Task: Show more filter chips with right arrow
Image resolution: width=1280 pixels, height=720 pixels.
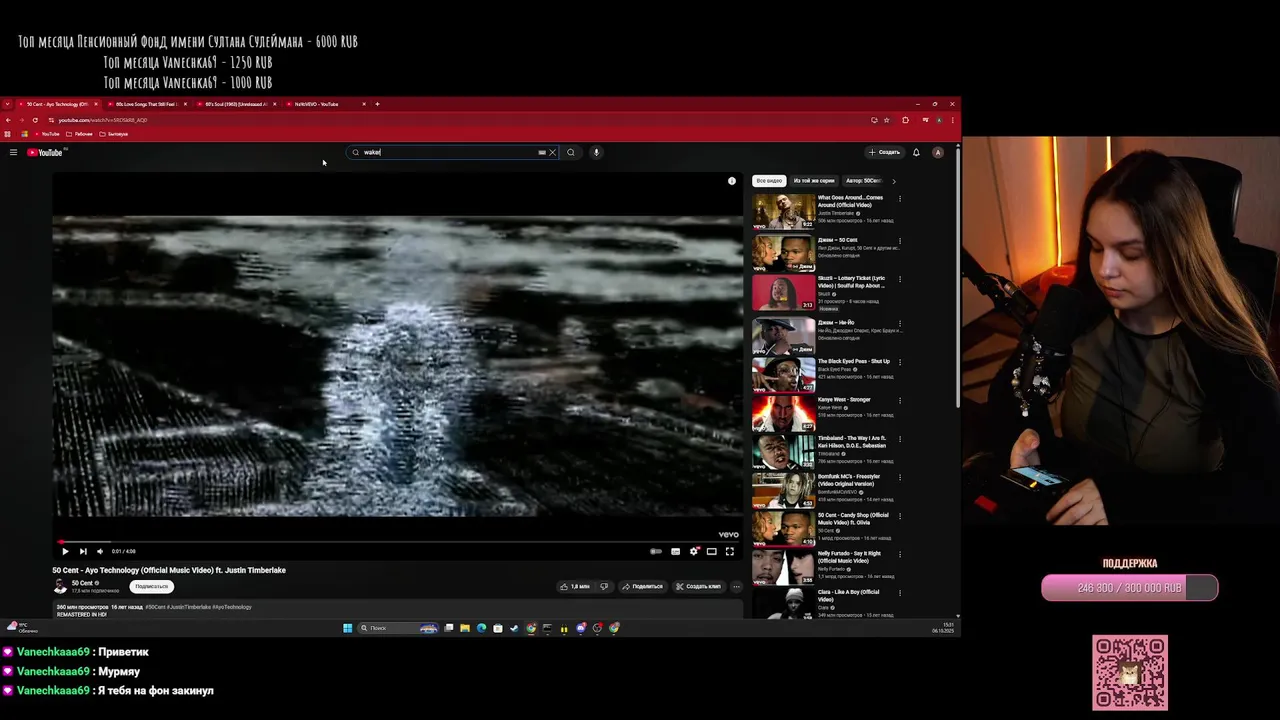Action: 894,181
